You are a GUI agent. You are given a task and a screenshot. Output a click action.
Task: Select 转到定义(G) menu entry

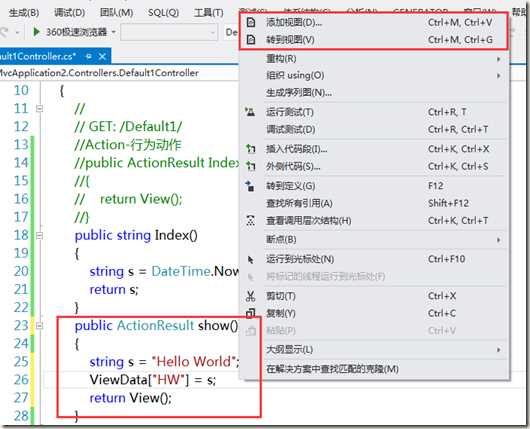pos(374,186)
